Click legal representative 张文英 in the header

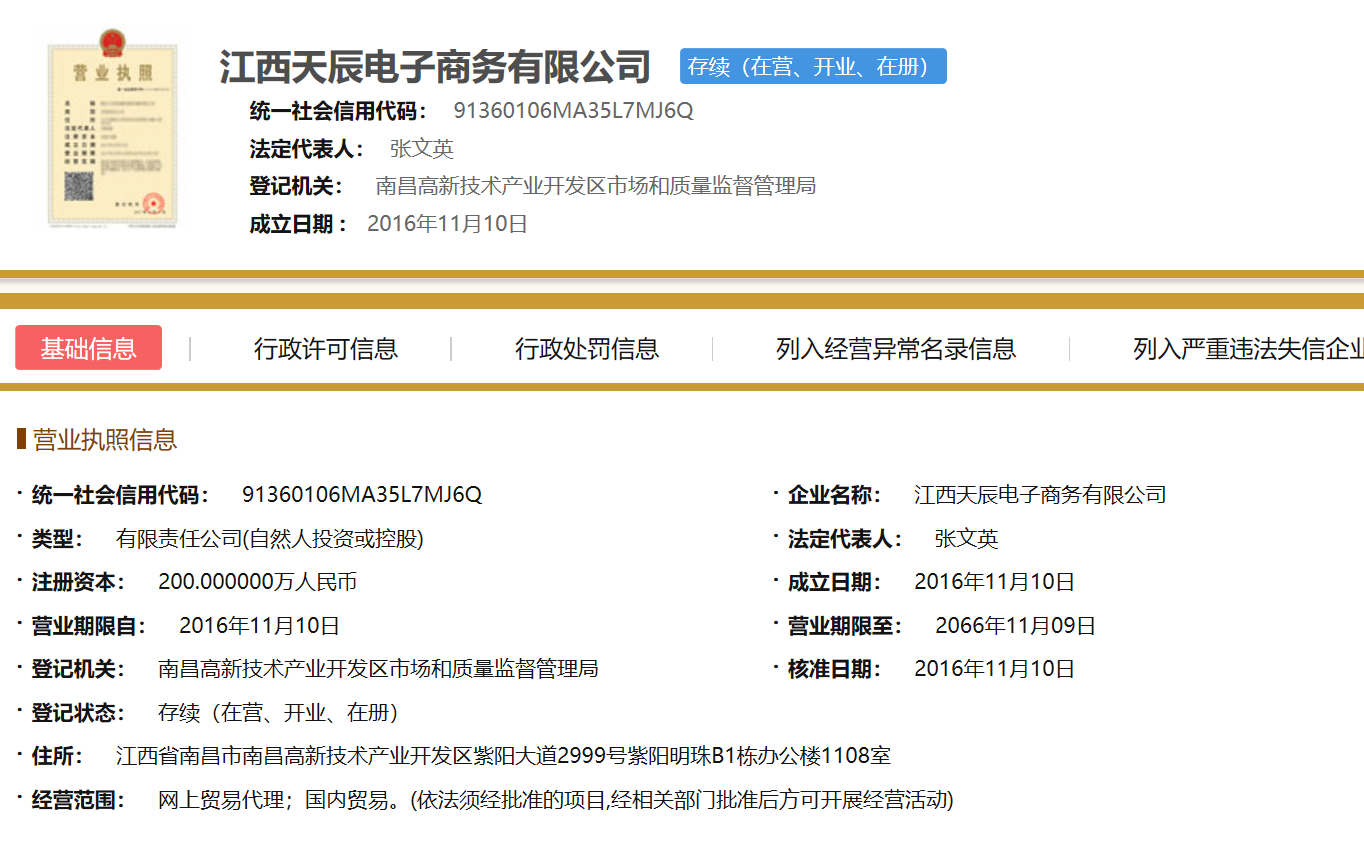pos(421,149)
